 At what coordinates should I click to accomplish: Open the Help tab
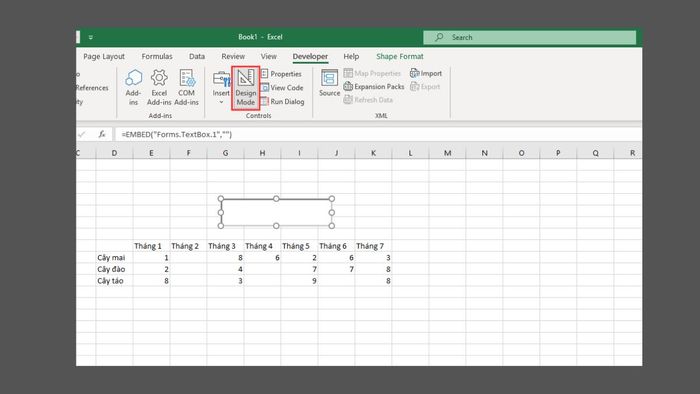click(351, 56)
